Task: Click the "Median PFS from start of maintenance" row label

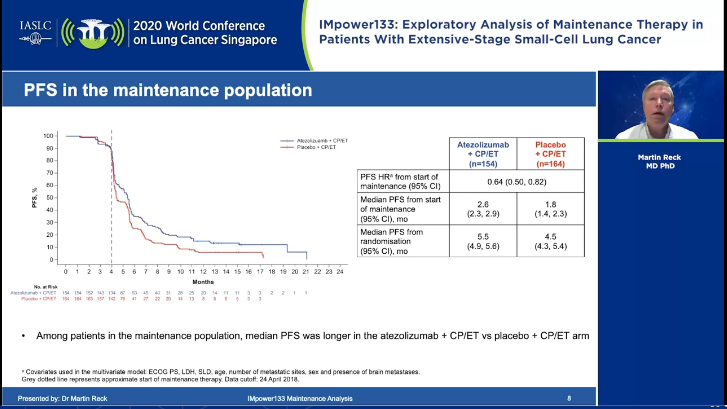Action: tap(402, 209)
